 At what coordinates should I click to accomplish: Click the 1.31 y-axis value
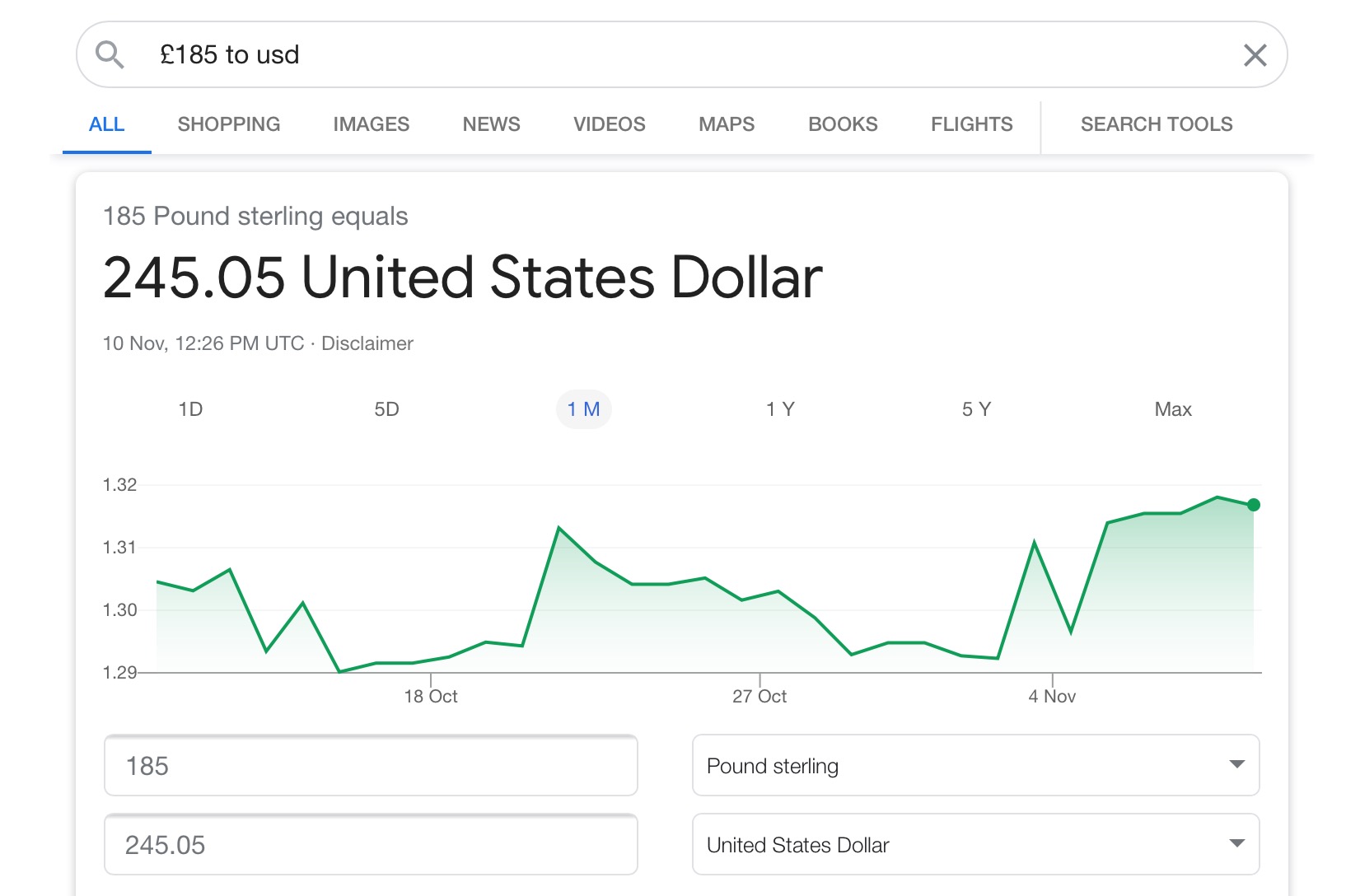click(x=119, y=548)
